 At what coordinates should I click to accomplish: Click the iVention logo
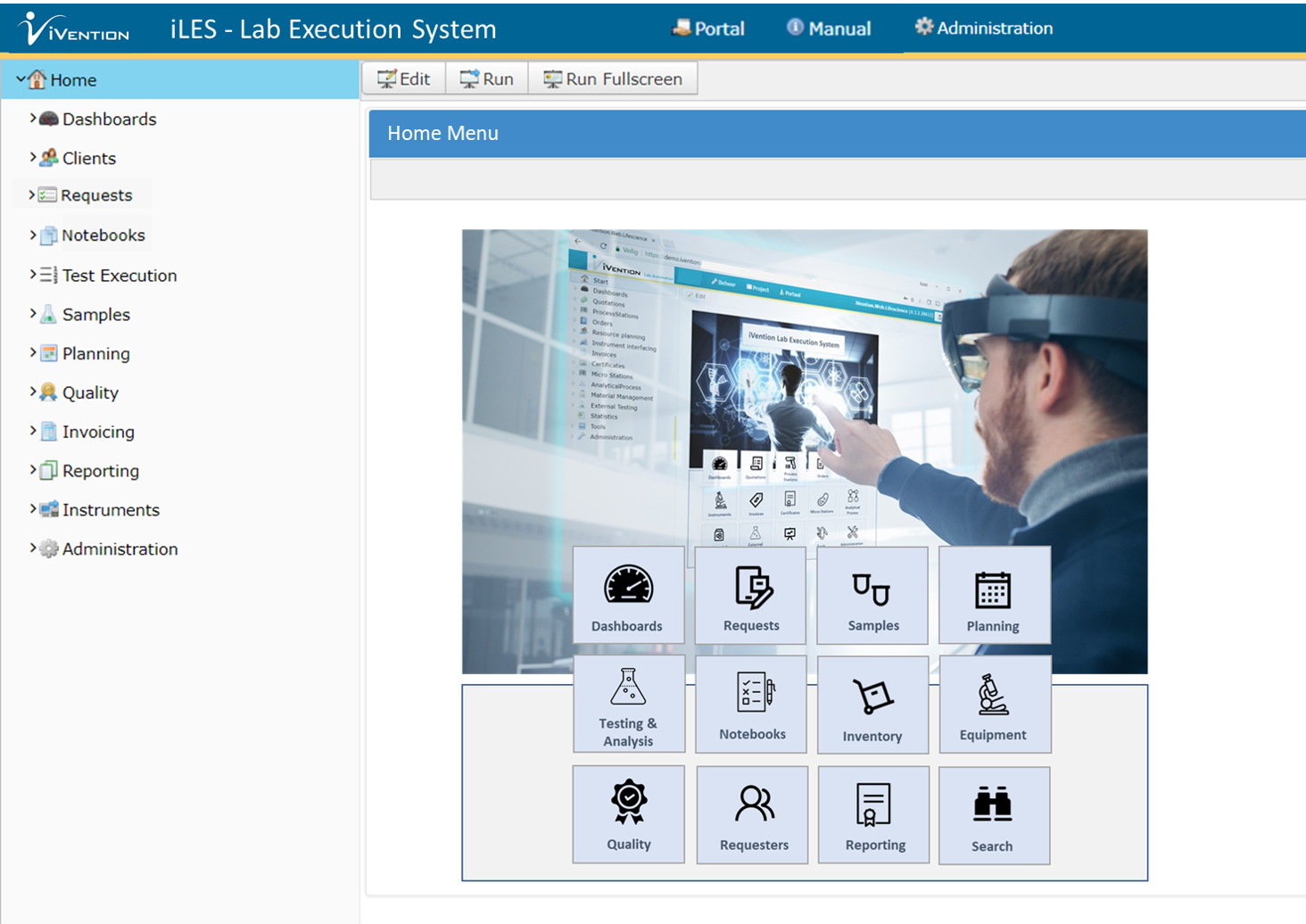pos(73,27)
